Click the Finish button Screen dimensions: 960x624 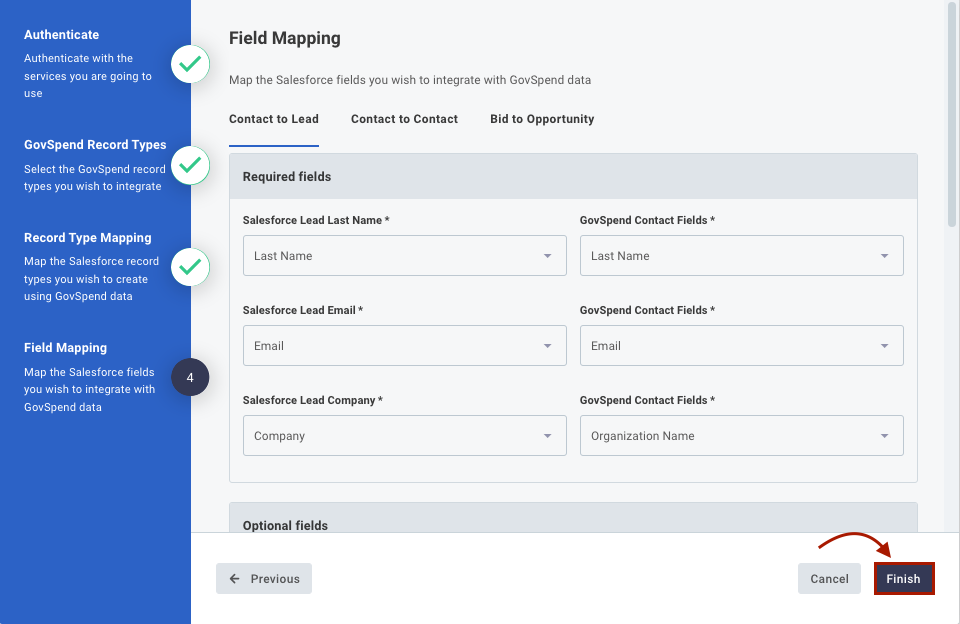(x=904, y=579)
